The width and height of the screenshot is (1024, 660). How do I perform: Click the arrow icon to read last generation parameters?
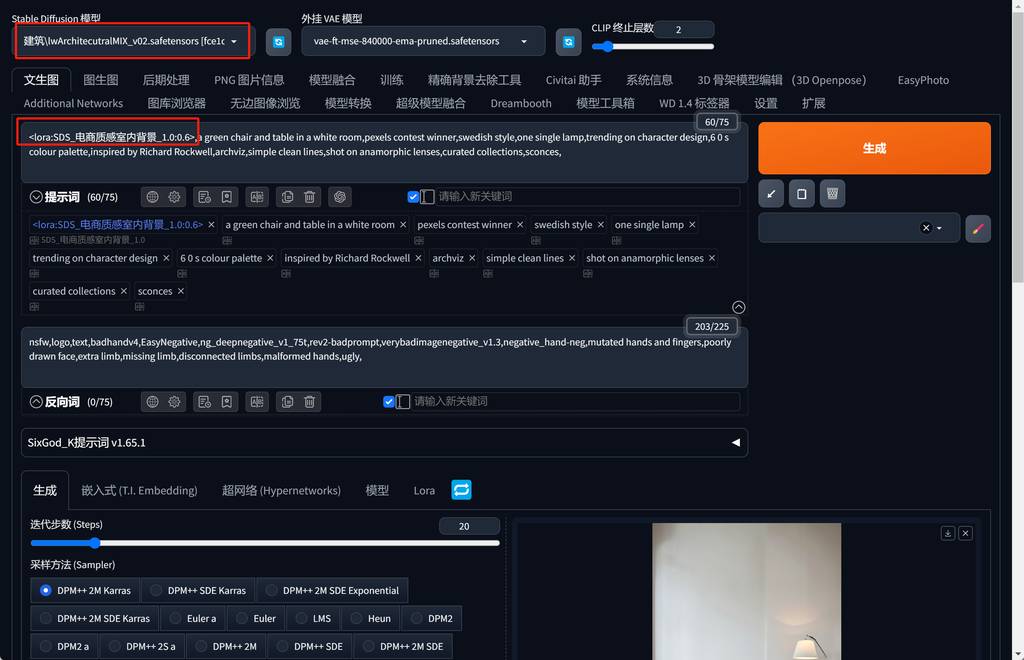(x=771, y=193)
